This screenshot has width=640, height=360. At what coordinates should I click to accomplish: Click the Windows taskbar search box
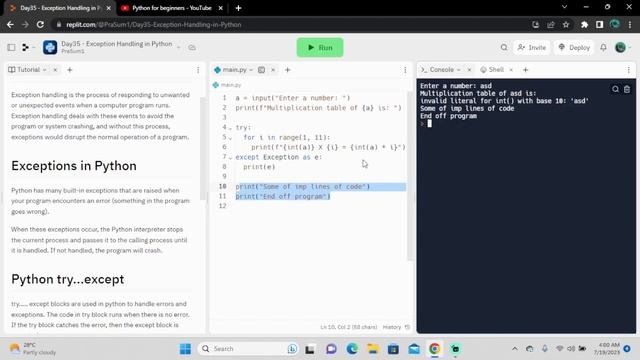point(248,349)
